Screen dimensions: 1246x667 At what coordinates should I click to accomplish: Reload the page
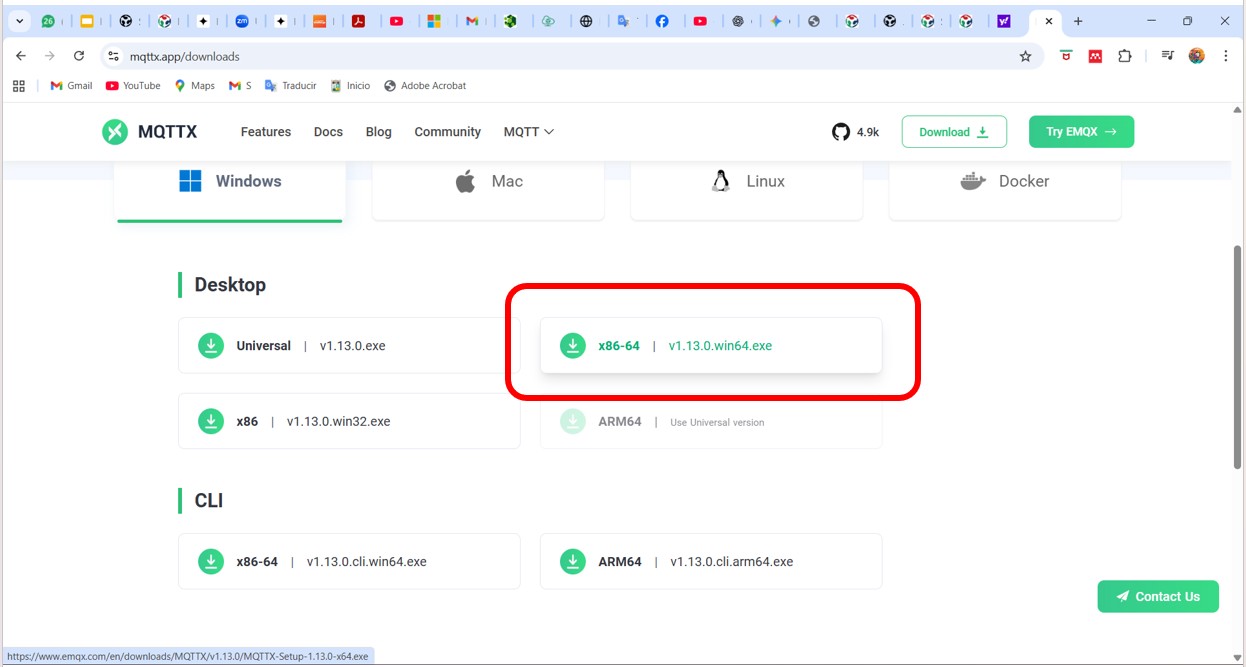tap(79, 56)
